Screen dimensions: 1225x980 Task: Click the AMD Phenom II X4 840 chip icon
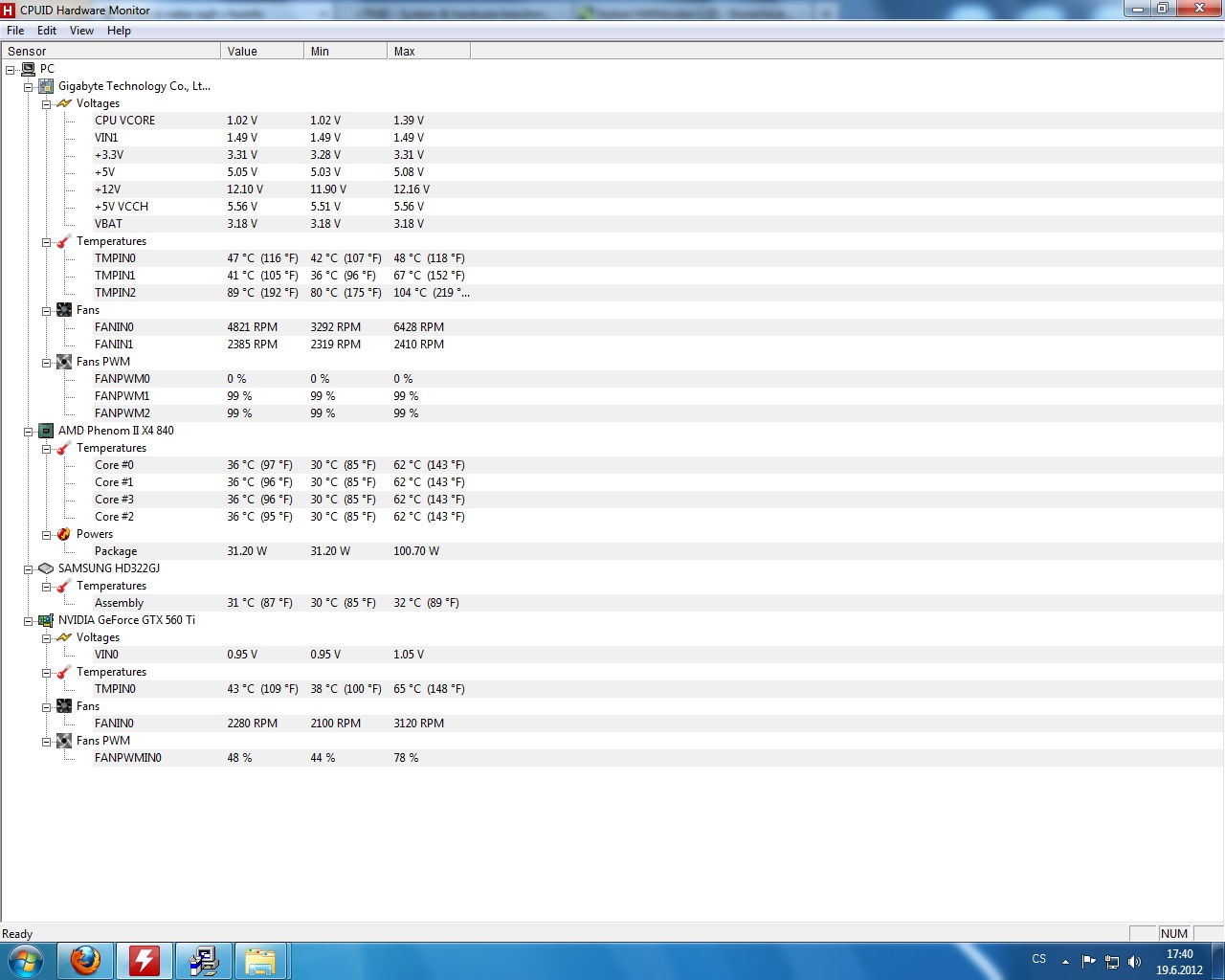click(46, 431)
